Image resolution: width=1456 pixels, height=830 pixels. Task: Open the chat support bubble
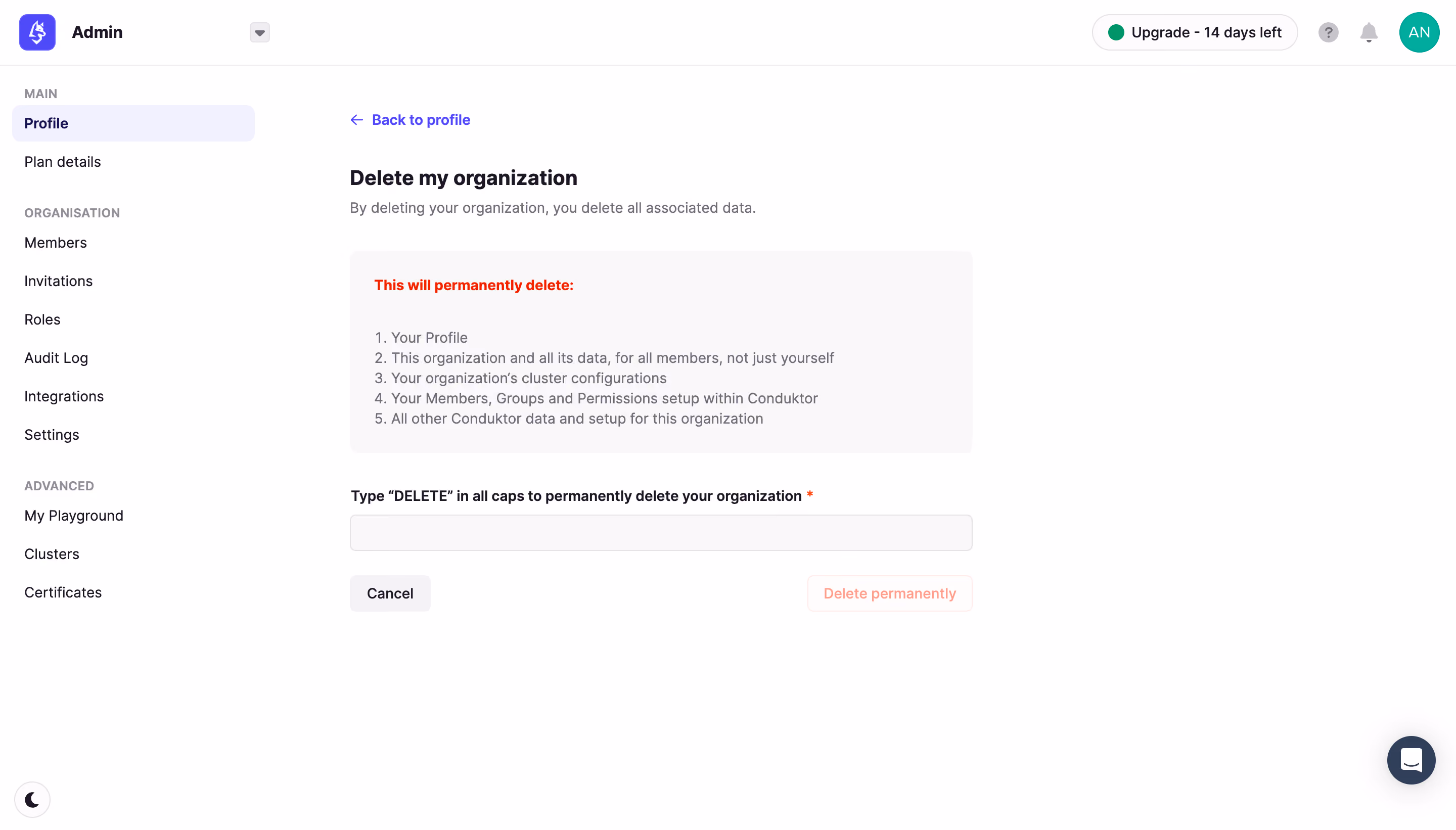point(1411,760)
